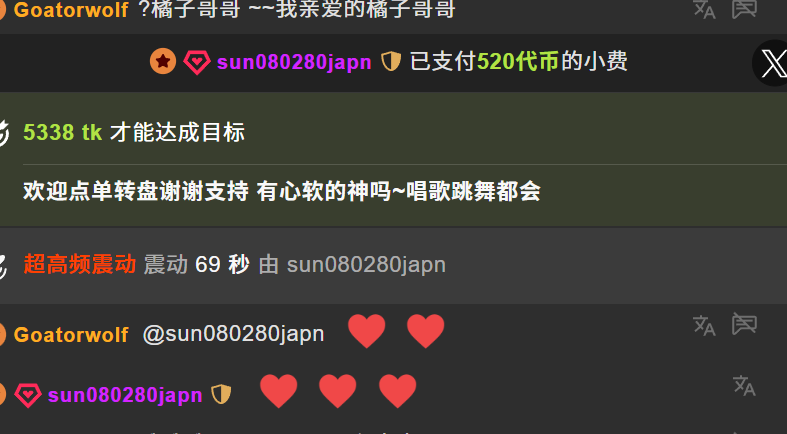Open sun080280japn profile from tip notice

[x=294, y=62]
